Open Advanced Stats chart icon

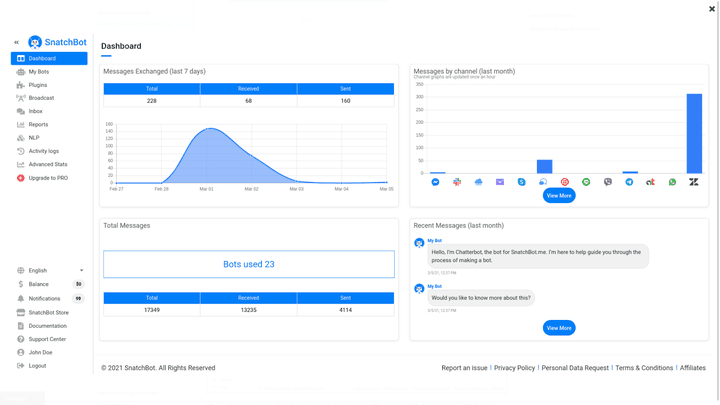(x=21, y=164)
